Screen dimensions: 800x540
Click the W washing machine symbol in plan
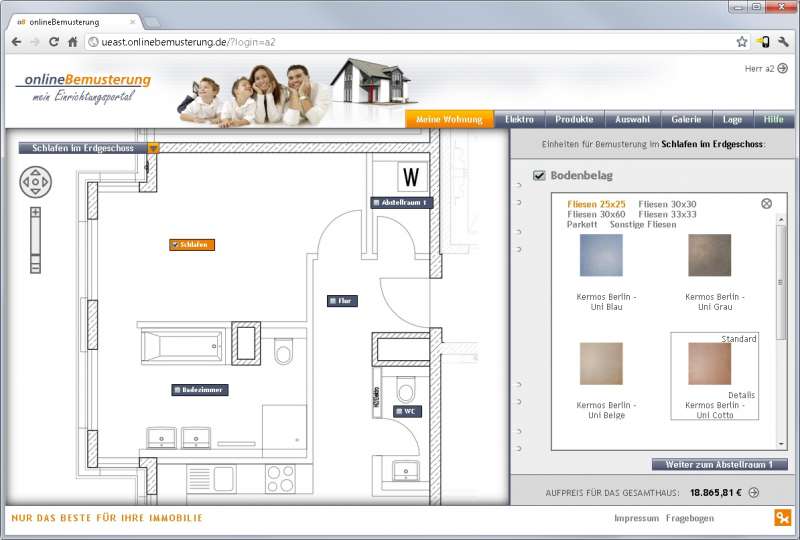(411, 177)
